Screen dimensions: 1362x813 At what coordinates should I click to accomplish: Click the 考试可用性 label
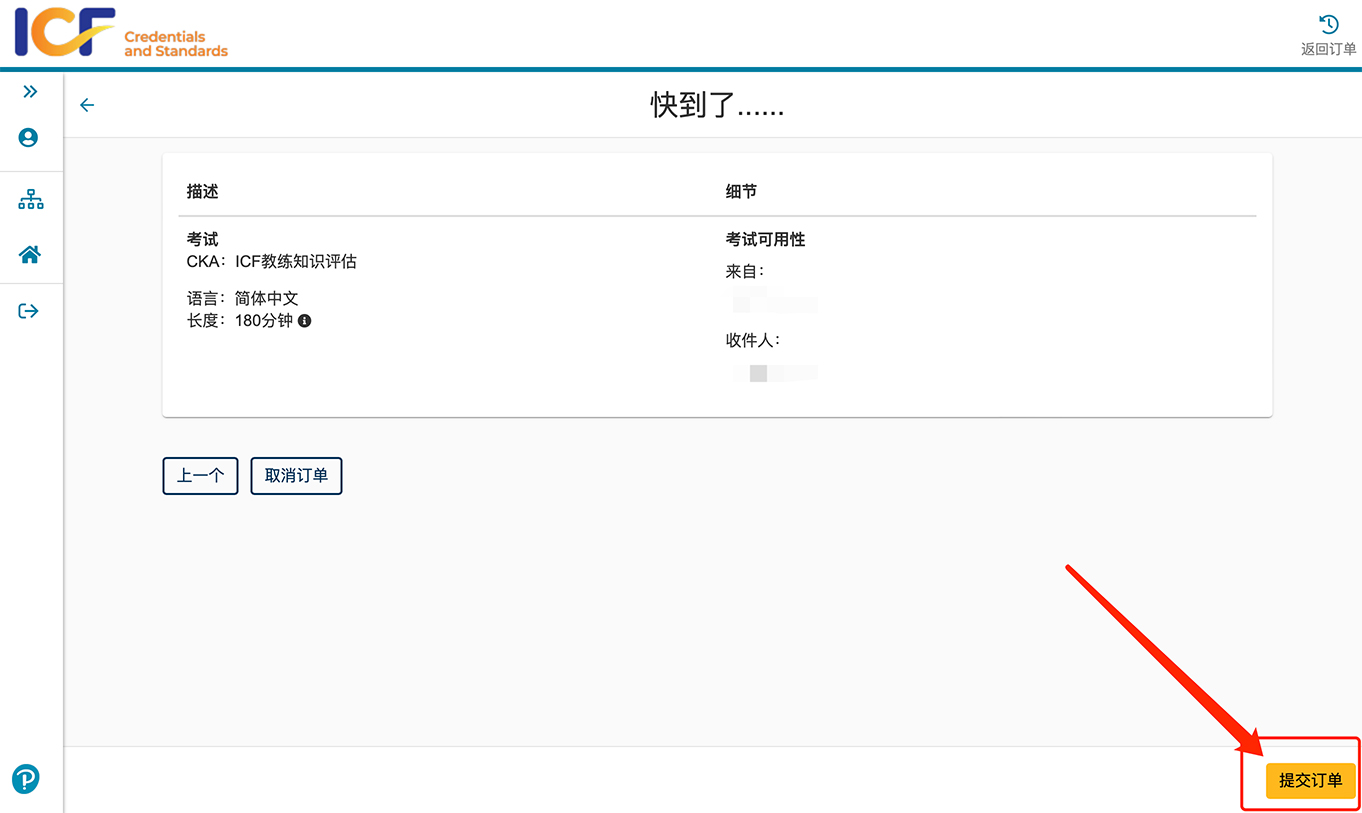765,240
